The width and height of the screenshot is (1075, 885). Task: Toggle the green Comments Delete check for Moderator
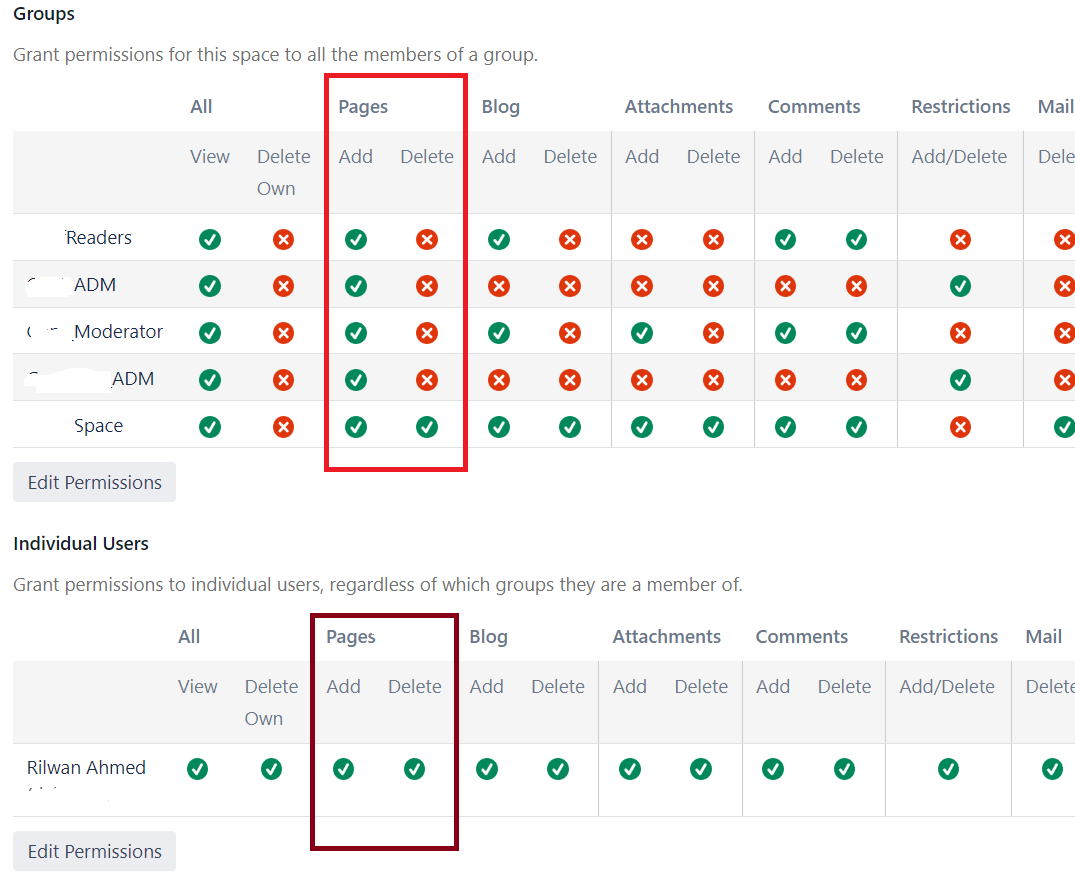(856, 332)
